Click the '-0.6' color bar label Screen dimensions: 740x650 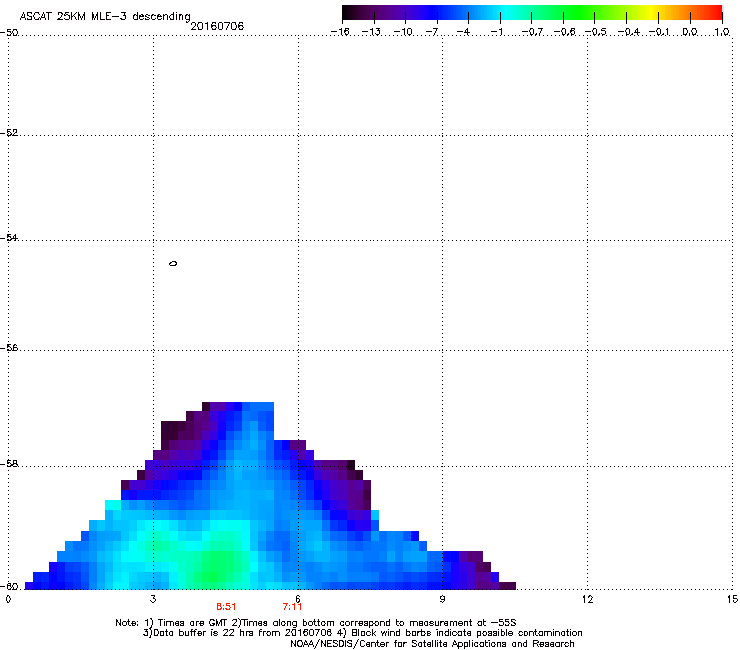[x=564, y=32]
